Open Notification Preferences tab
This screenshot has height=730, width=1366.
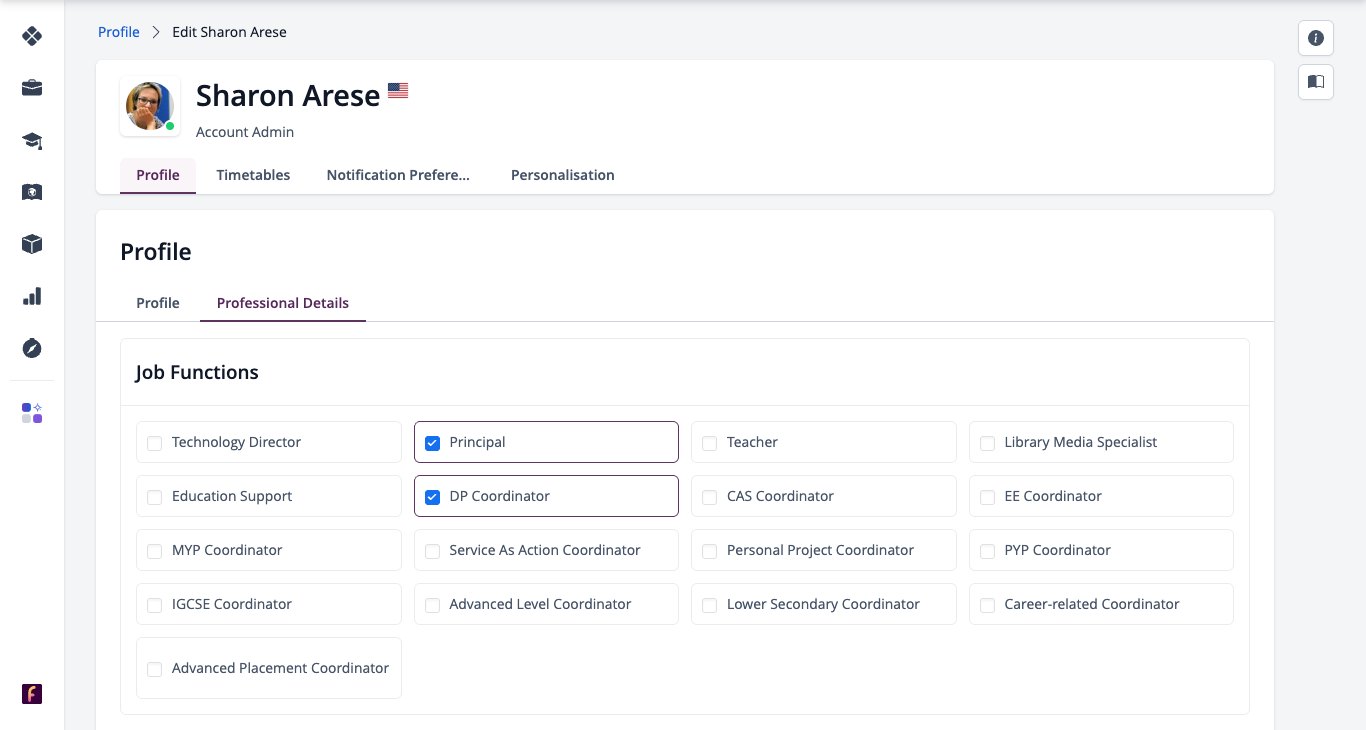(x=398, y=175)
